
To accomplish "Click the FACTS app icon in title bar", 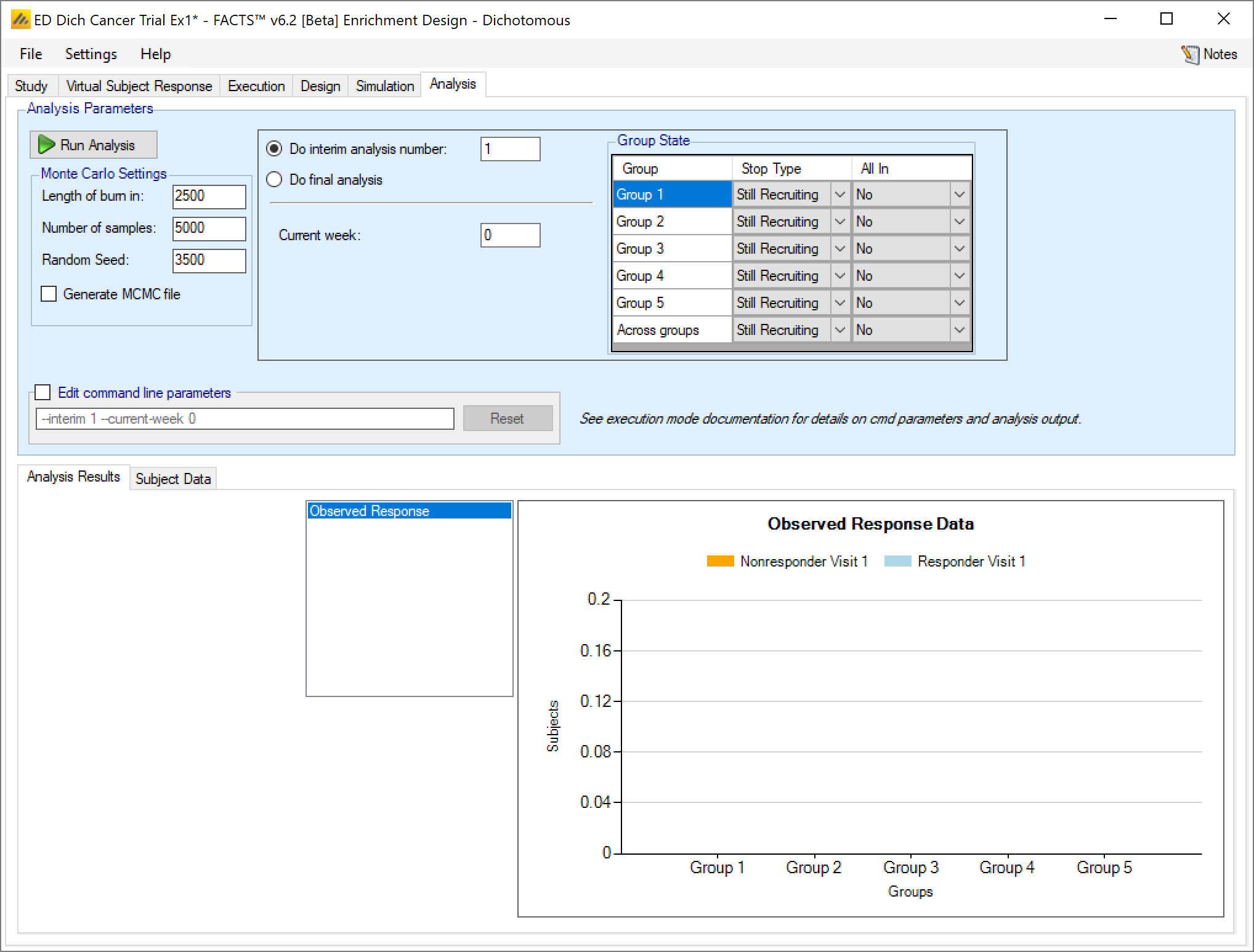I will [20, 20].
